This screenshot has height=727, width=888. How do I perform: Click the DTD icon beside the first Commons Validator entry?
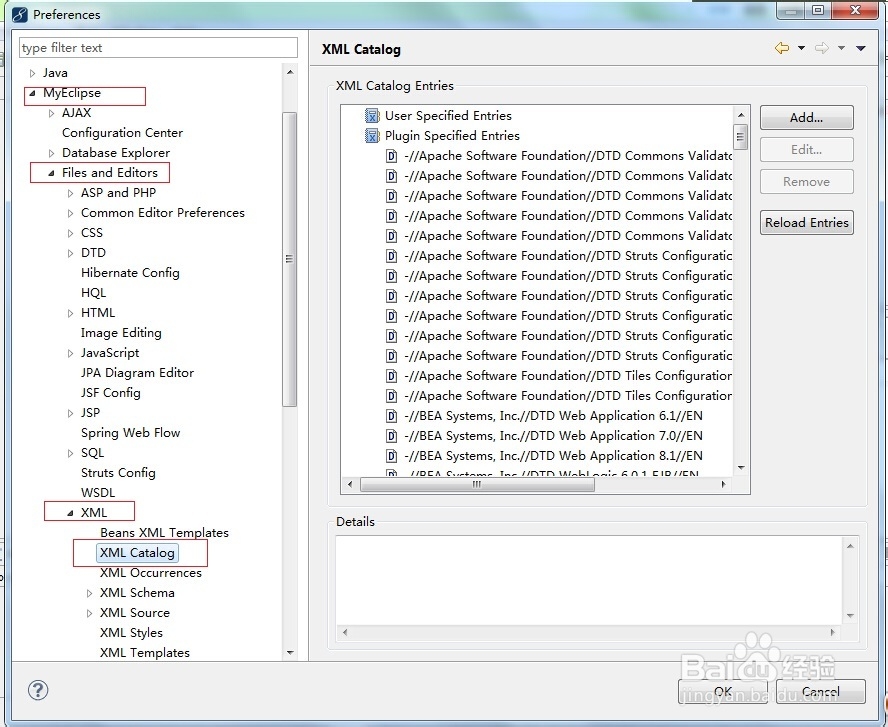coord(392,156)
